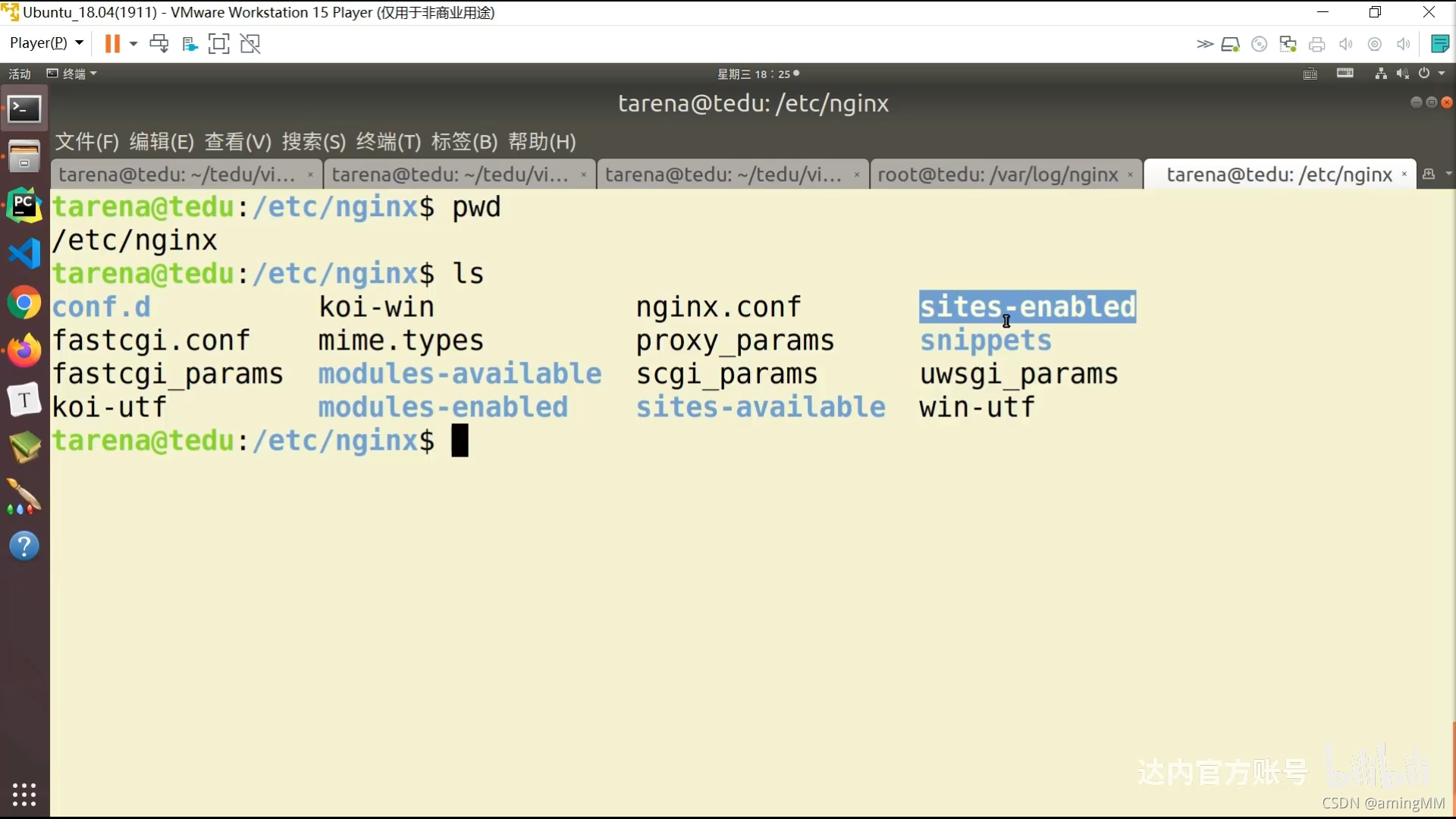
Task: Click the Help question mark icon
Action: [x=24, y=546]
